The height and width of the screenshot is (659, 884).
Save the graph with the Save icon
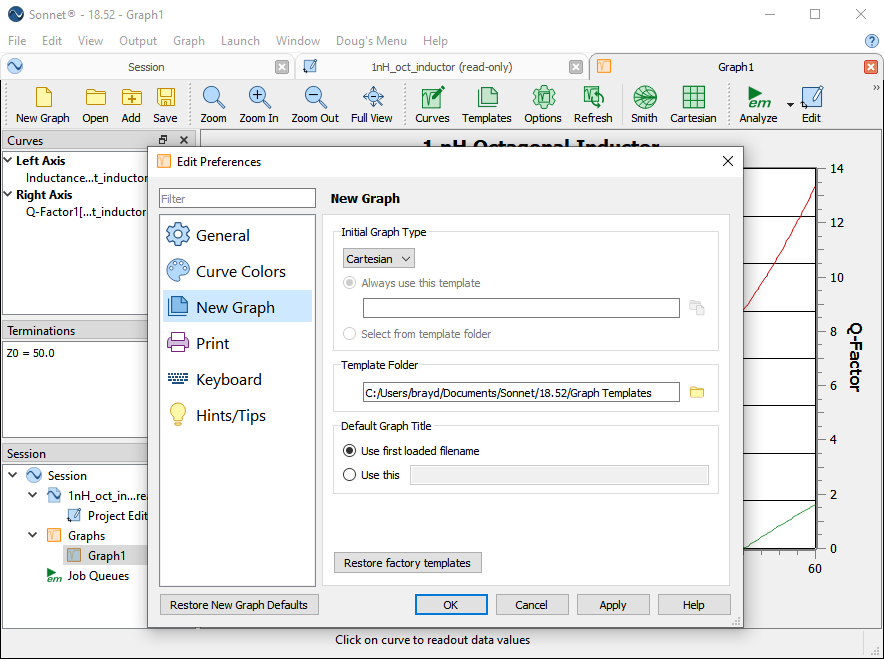click(x=165, y=105)
